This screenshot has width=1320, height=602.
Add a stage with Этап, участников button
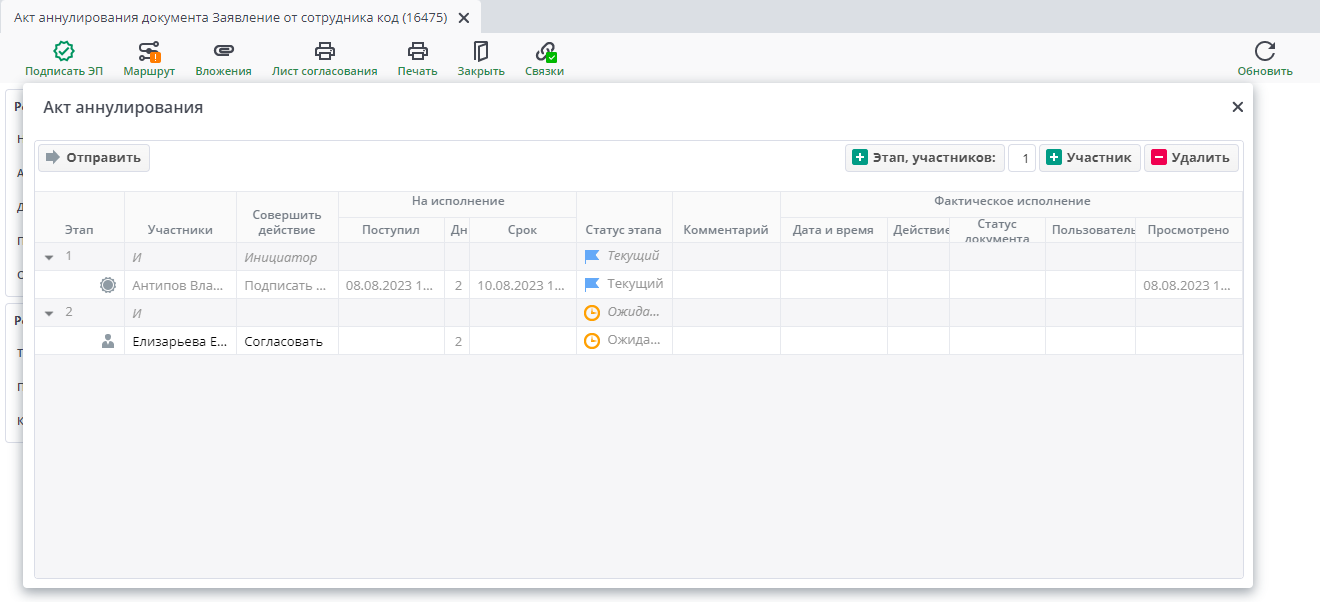[x=924, y=158]
